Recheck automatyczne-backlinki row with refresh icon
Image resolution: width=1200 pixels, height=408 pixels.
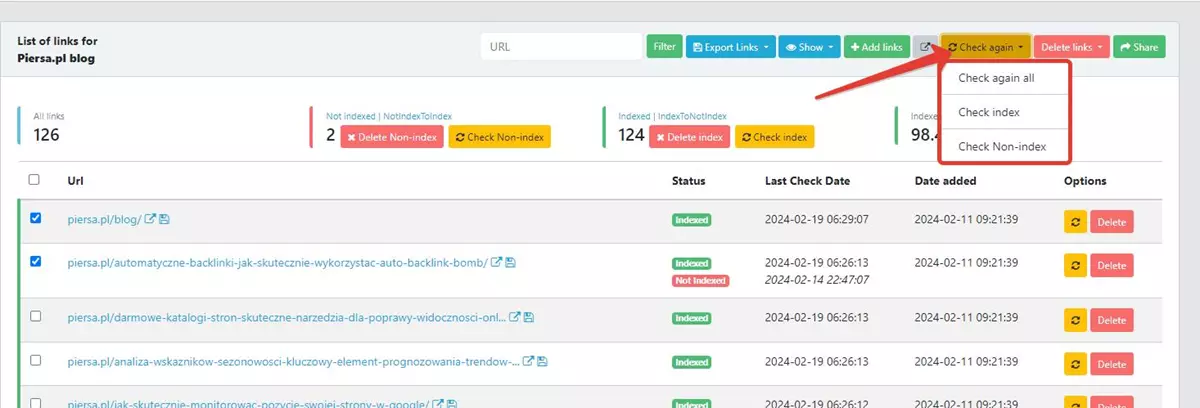click(1075, 266)
